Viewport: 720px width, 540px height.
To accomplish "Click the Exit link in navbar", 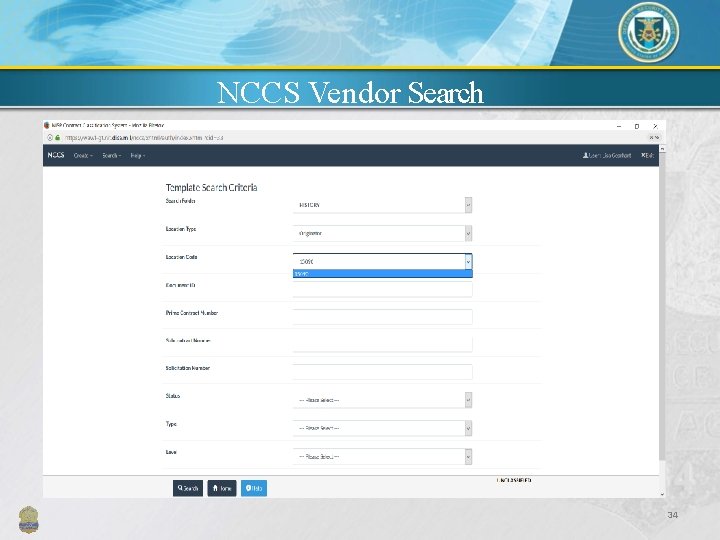I will pyautogui.click(x=647, y=156).
